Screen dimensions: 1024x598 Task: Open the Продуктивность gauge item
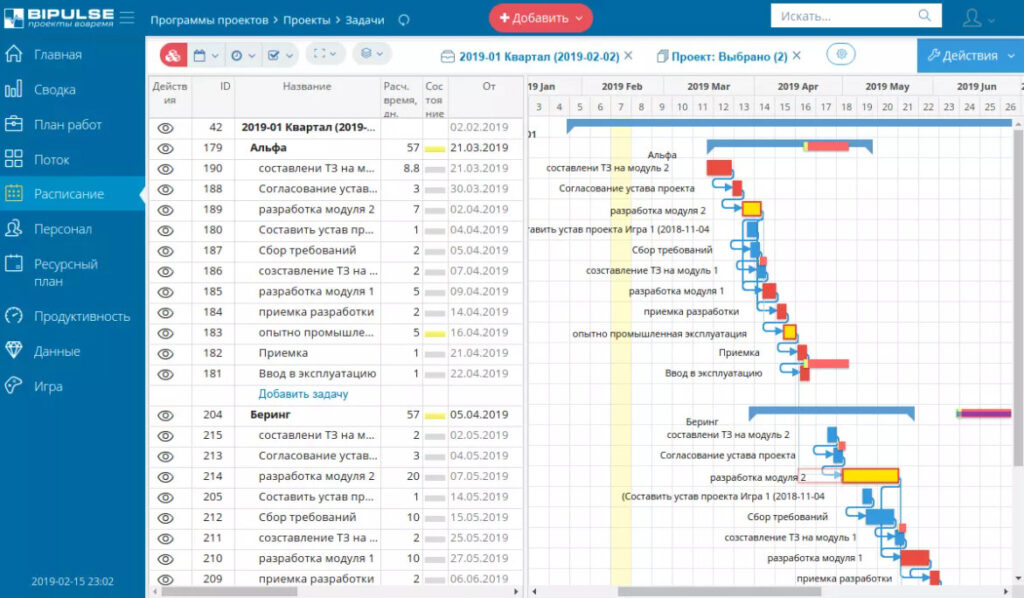tap(81, 316)
